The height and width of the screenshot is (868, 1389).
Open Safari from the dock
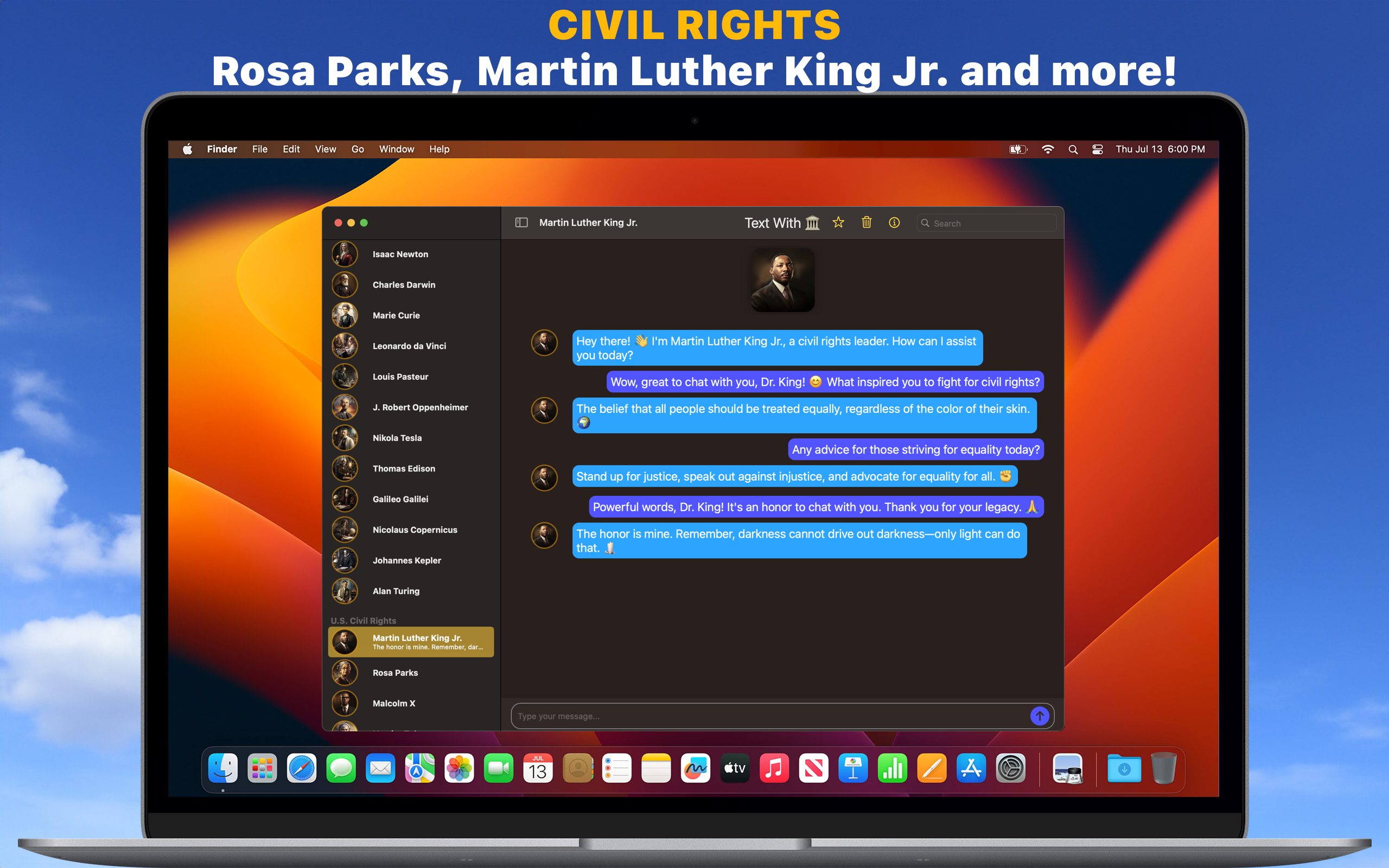(302, 768)
